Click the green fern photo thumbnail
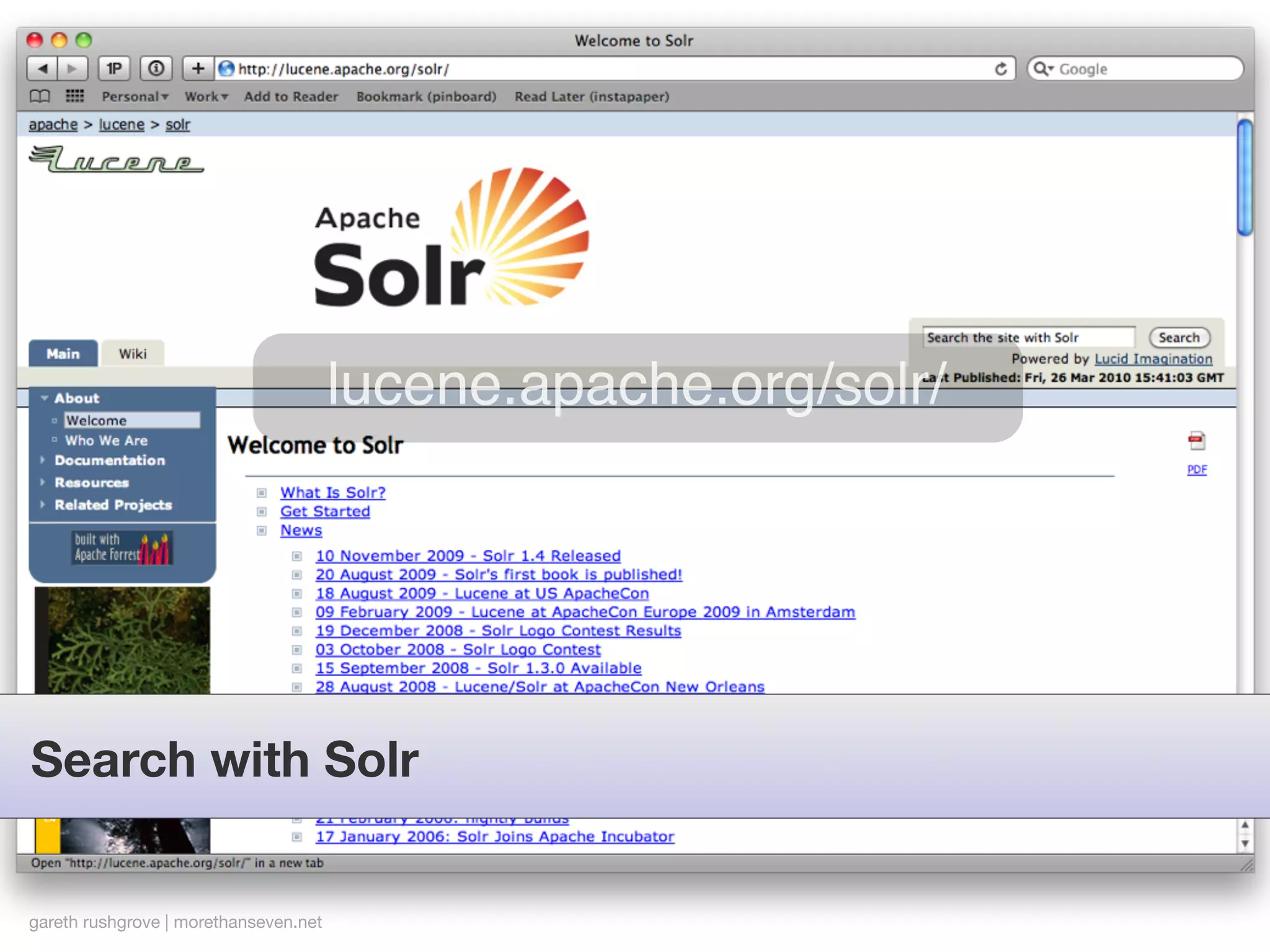 pyautogui.click(x=123, y=640)
